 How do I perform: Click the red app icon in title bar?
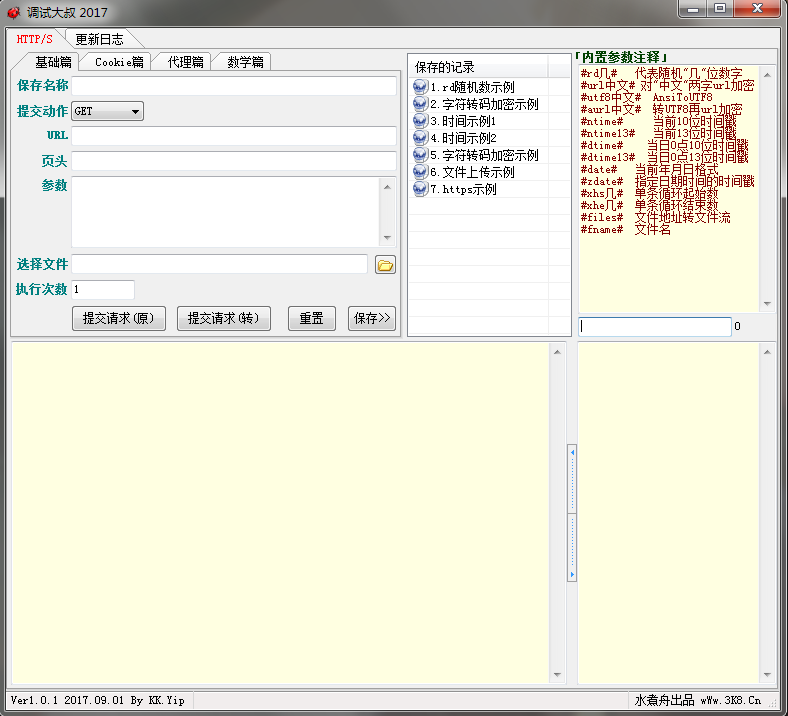[13, 12]
